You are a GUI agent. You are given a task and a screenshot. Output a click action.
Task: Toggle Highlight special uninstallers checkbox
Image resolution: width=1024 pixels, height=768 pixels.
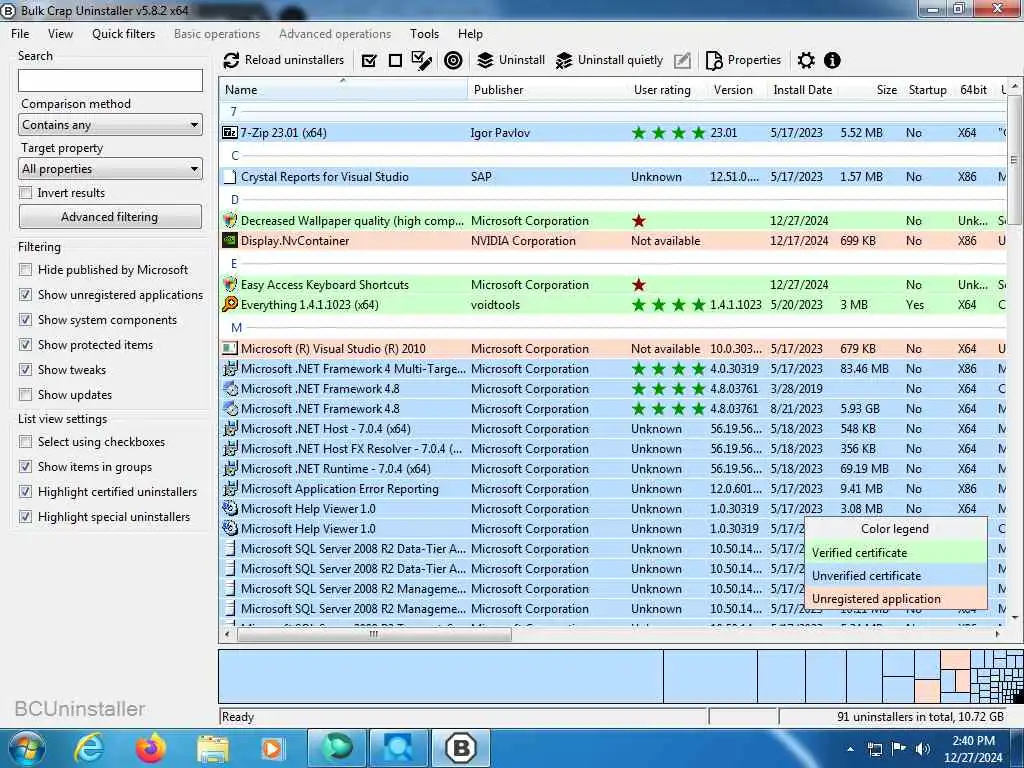click(x=25, y=517)
